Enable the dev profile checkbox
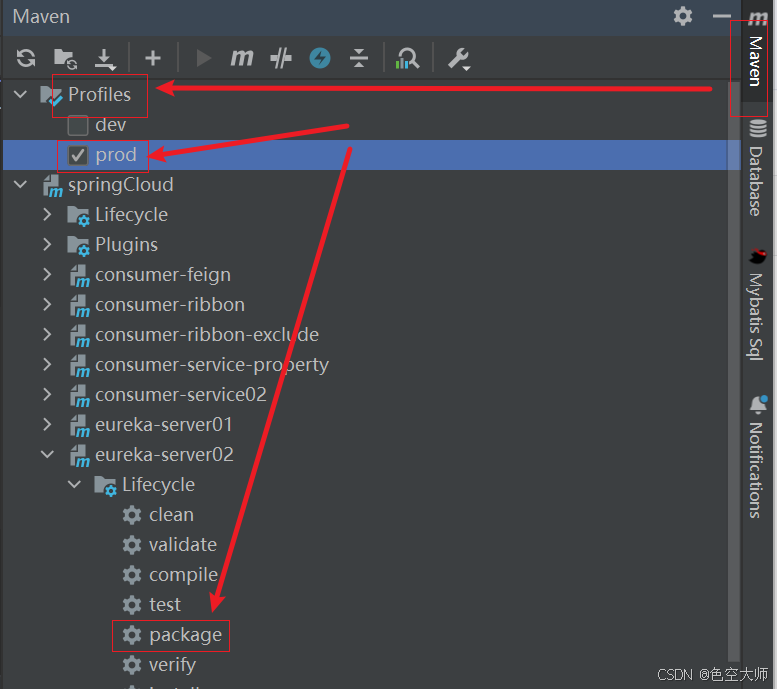The height and width of the screenshot is (689, 777). click(x=78, y=125)
